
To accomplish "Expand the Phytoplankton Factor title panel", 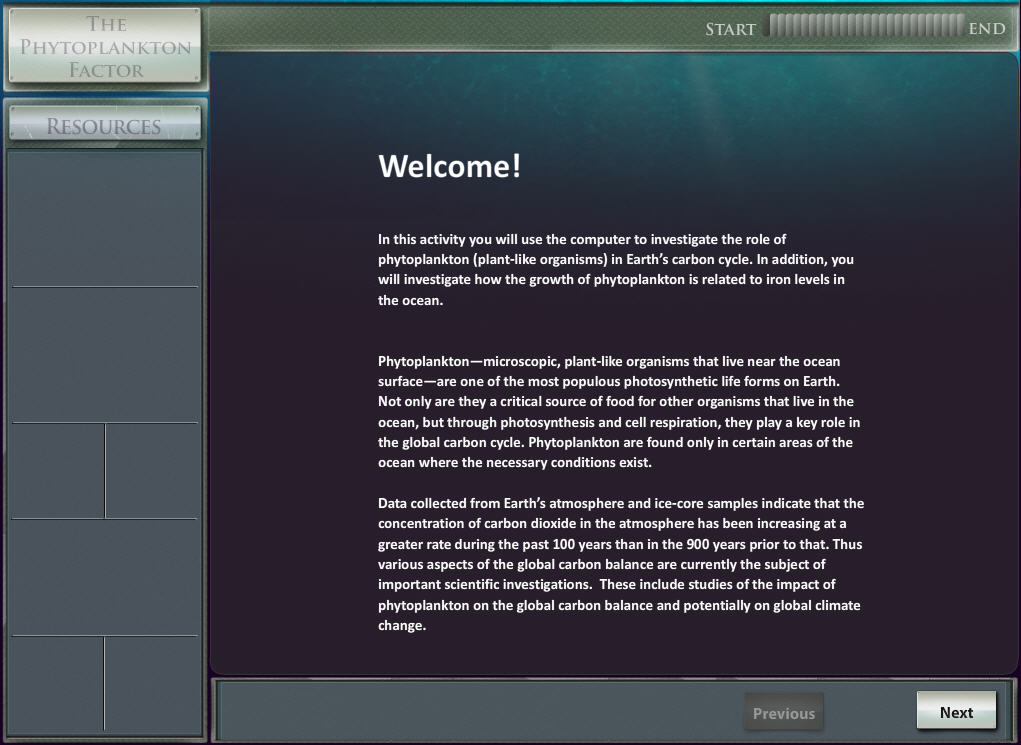I will [104, 45].
